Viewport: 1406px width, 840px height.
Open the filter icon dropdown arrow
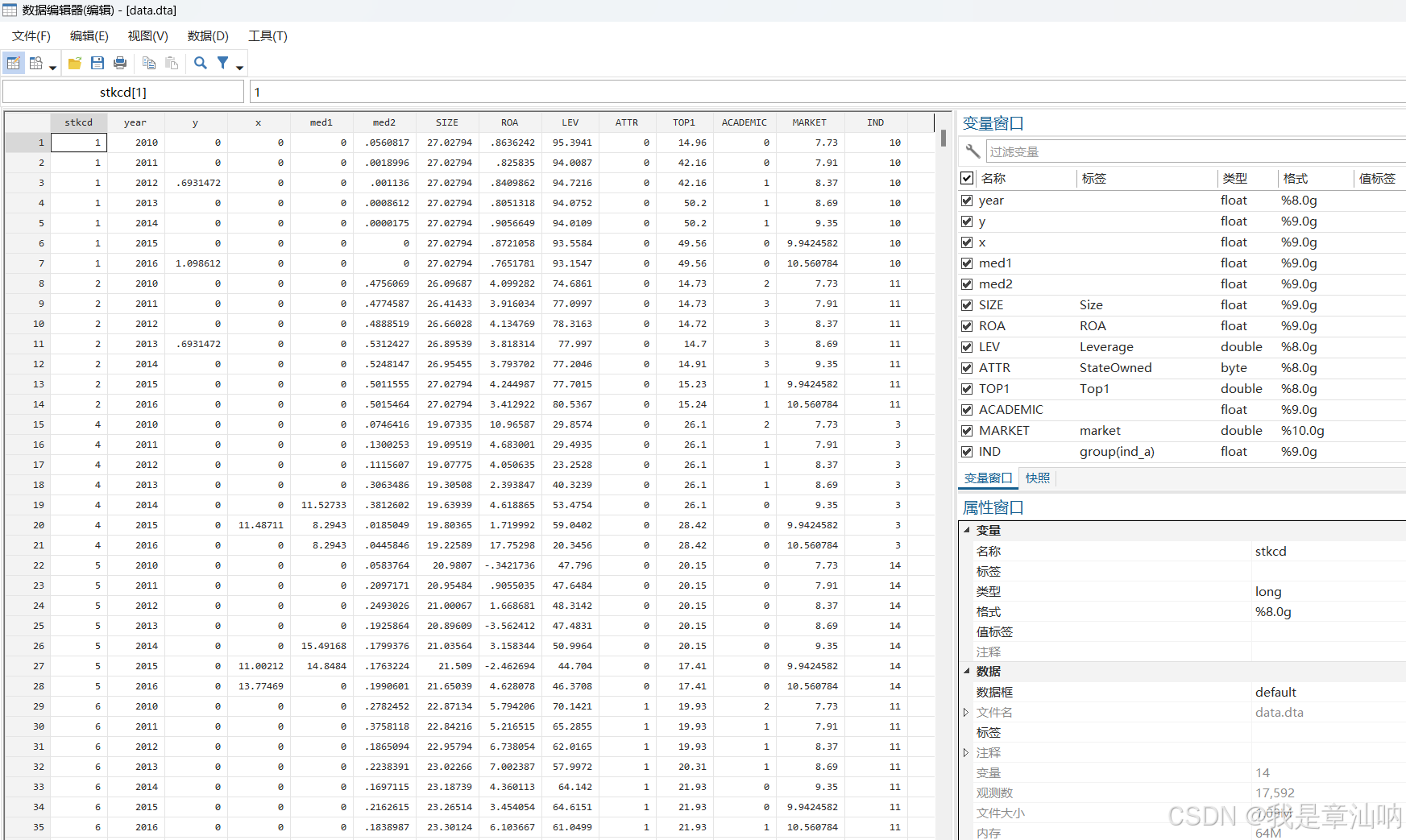[x=240, y=68]
